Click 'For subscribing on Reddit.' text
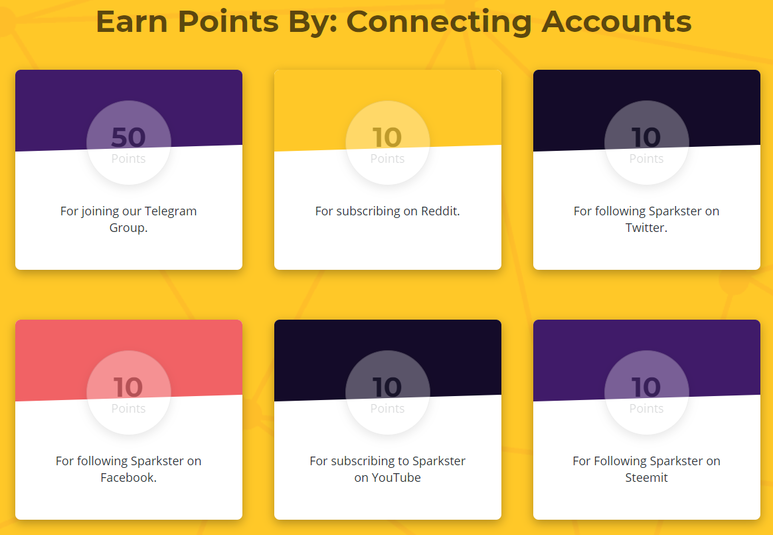 pyautogui.click(x=387, y=211)
